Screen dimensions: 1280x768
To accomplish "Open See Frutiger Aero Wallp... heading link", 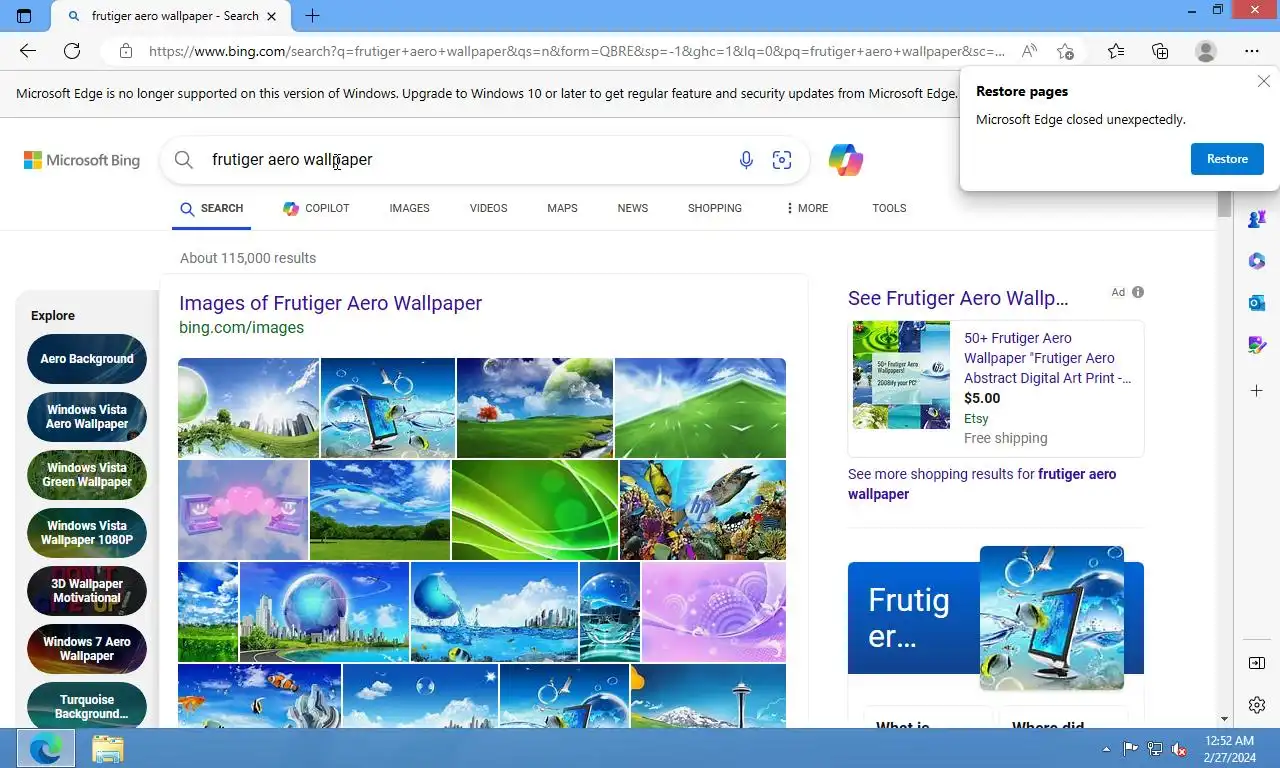I will click(x=958, y=298).
